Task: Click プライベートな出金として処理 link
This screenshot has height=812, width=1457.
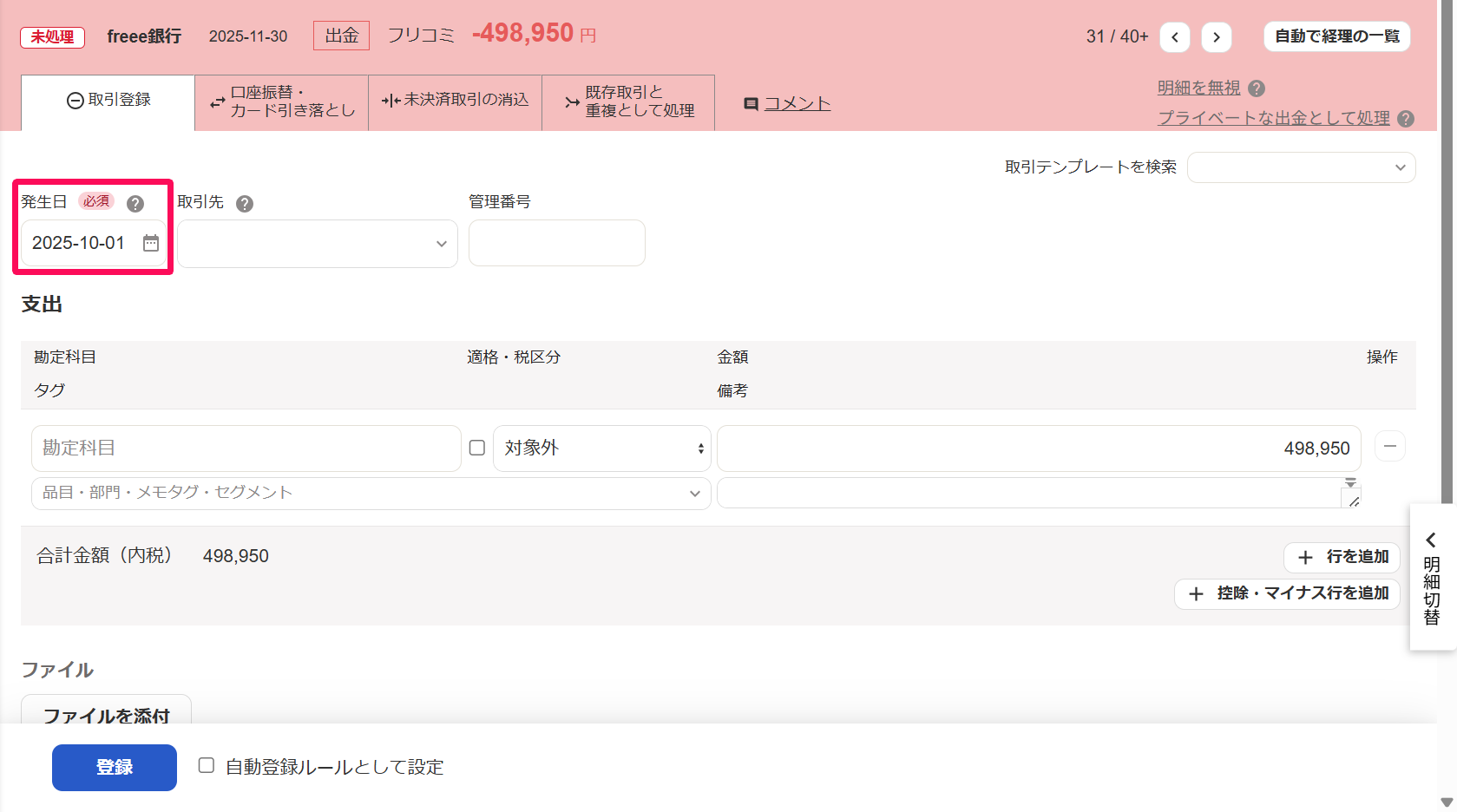Action: [1274, 119]
